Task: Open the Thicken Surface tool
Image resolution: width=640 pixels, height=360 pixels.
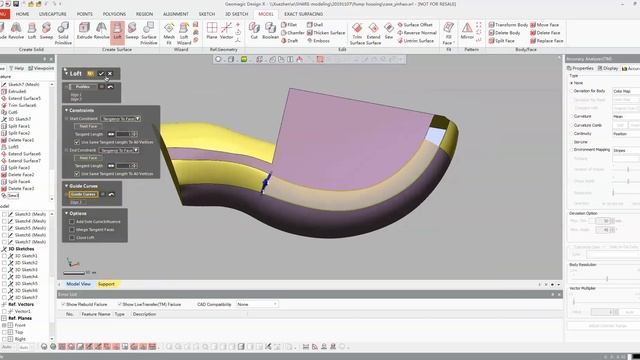Action: (x=326, y=33)
